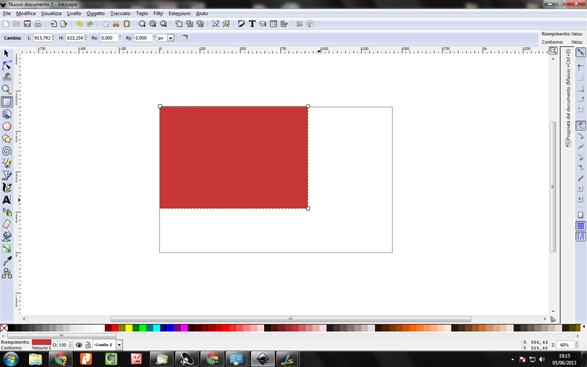Toggle snap nodes or handles button
Screen dimensions: 587x367
click(580, 125)
